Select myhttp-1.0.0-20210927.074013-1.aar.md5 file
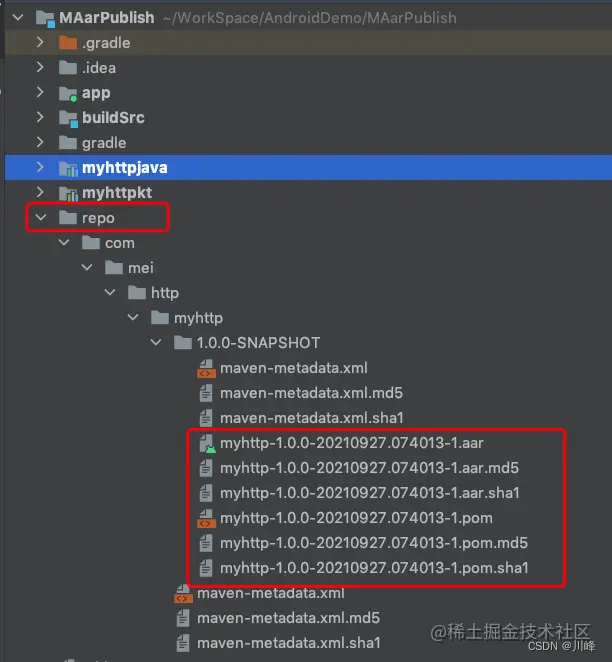Image resolution: width=612 pixels, height=662 pixels. coord(369,468)
